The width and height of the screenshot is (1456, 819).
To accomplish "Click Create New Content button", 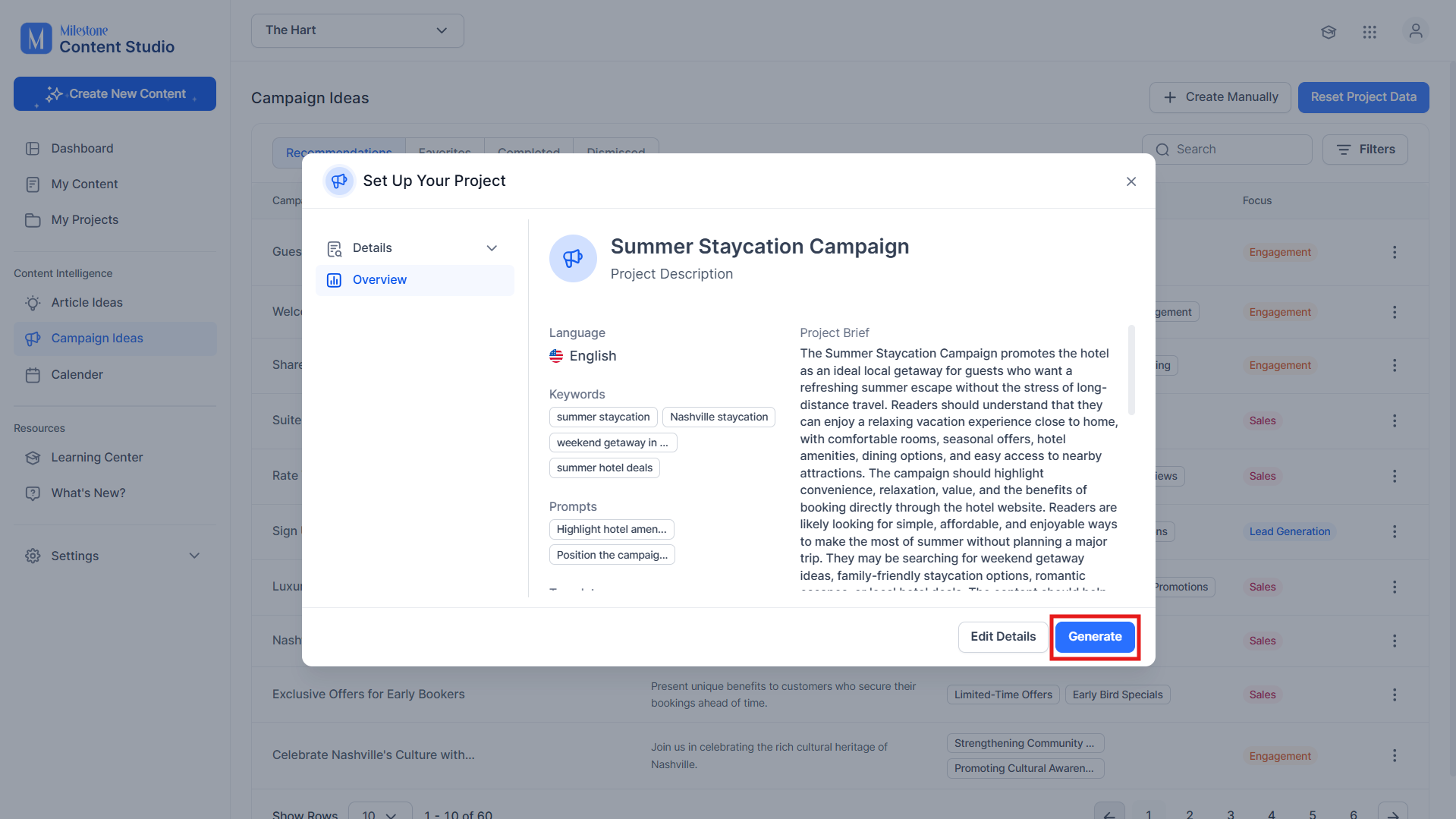I will click(115, 94).
